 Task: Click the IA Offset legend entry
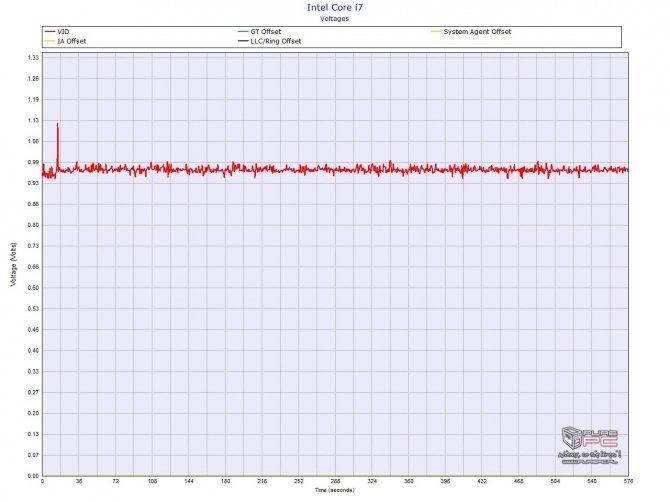tap(65, 41)
